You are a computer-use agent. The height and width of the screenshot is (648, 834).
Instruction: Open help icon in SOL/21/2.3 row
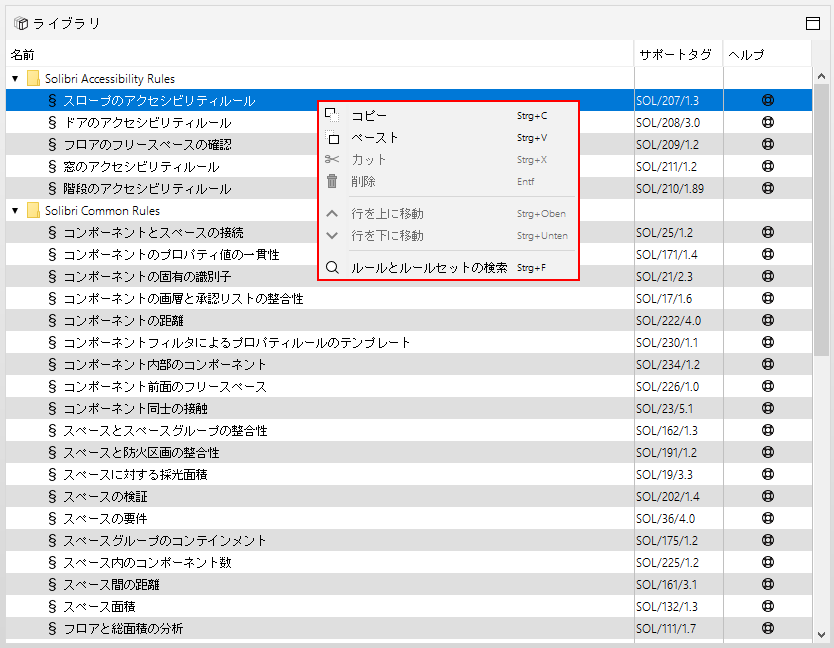point(768,276)
